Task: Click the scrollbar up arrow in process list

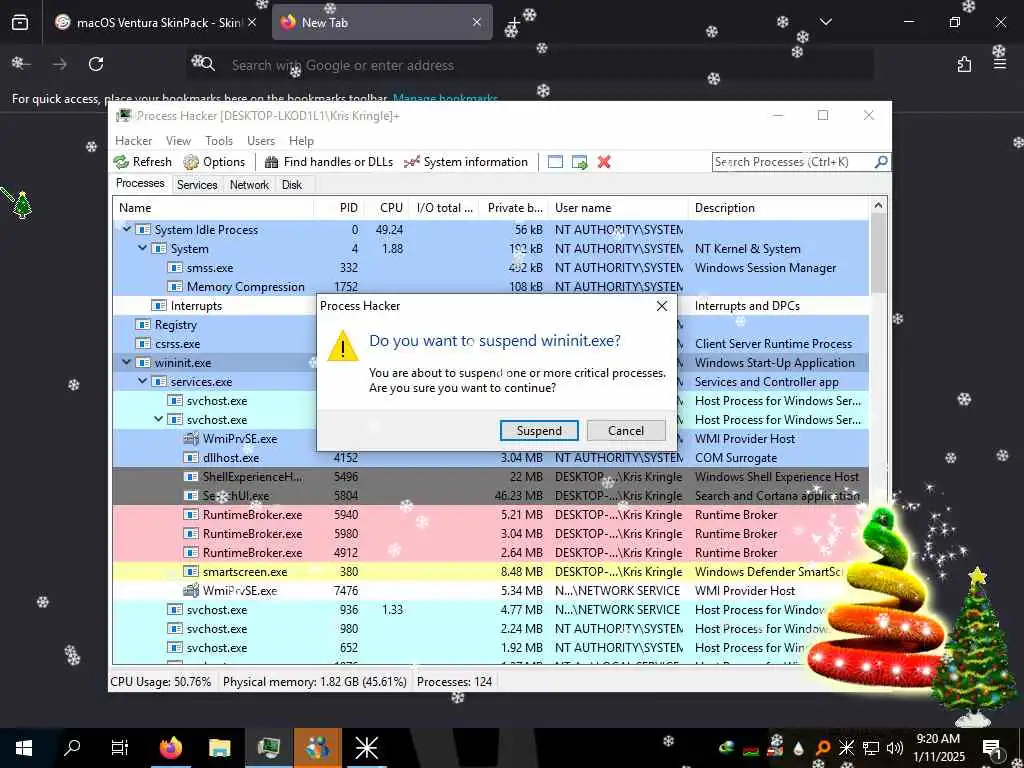Action: 878,206
